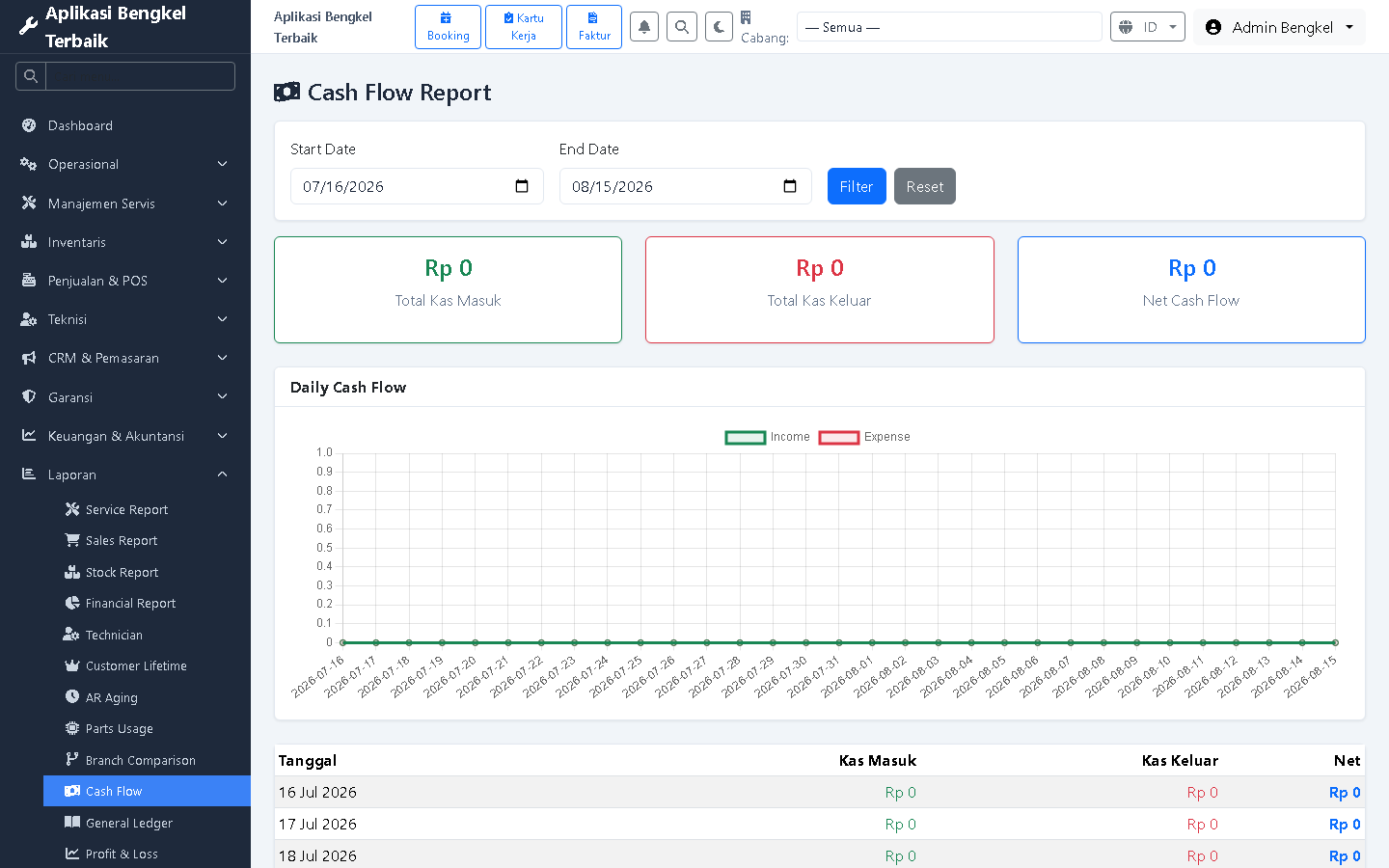Click the End Date input field
The image size is (1389, 868).
tap(686, 186)
